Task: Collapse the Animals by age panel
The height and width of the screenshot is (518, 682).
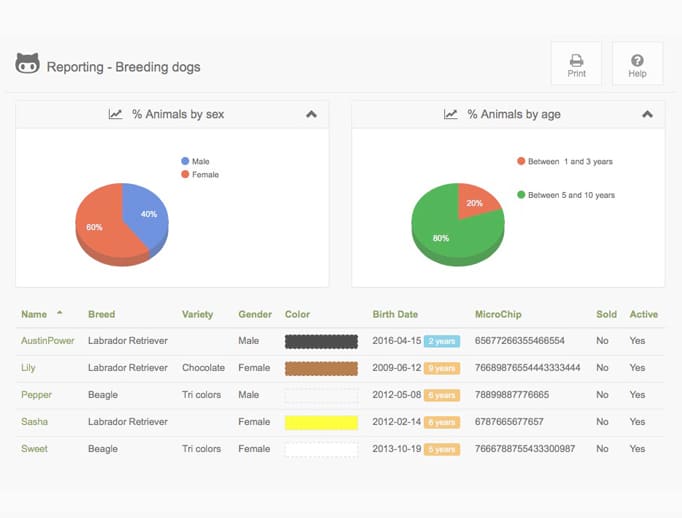Action: click(647, 114)
